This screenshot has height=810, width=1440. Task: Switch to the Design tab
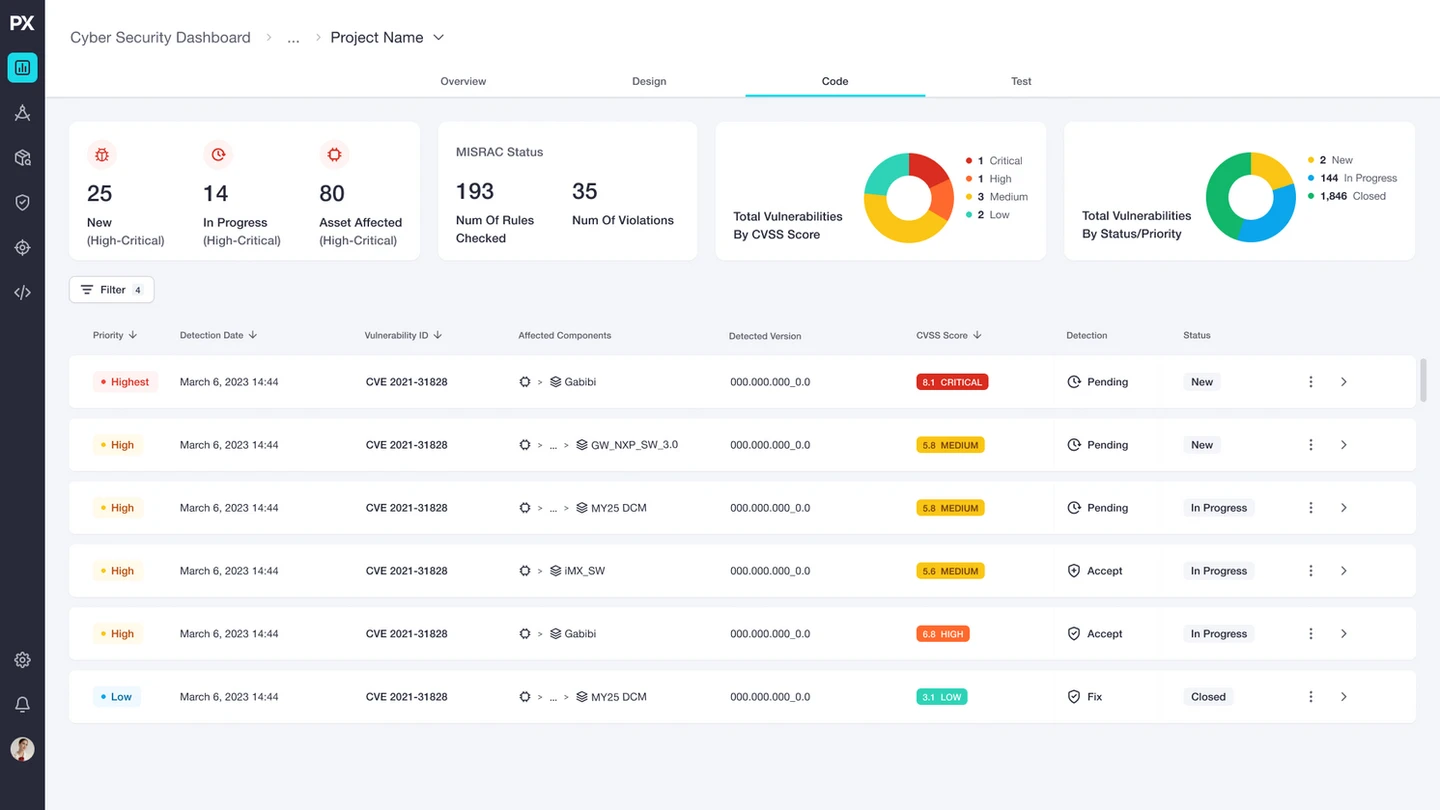[x=649, y=81]
